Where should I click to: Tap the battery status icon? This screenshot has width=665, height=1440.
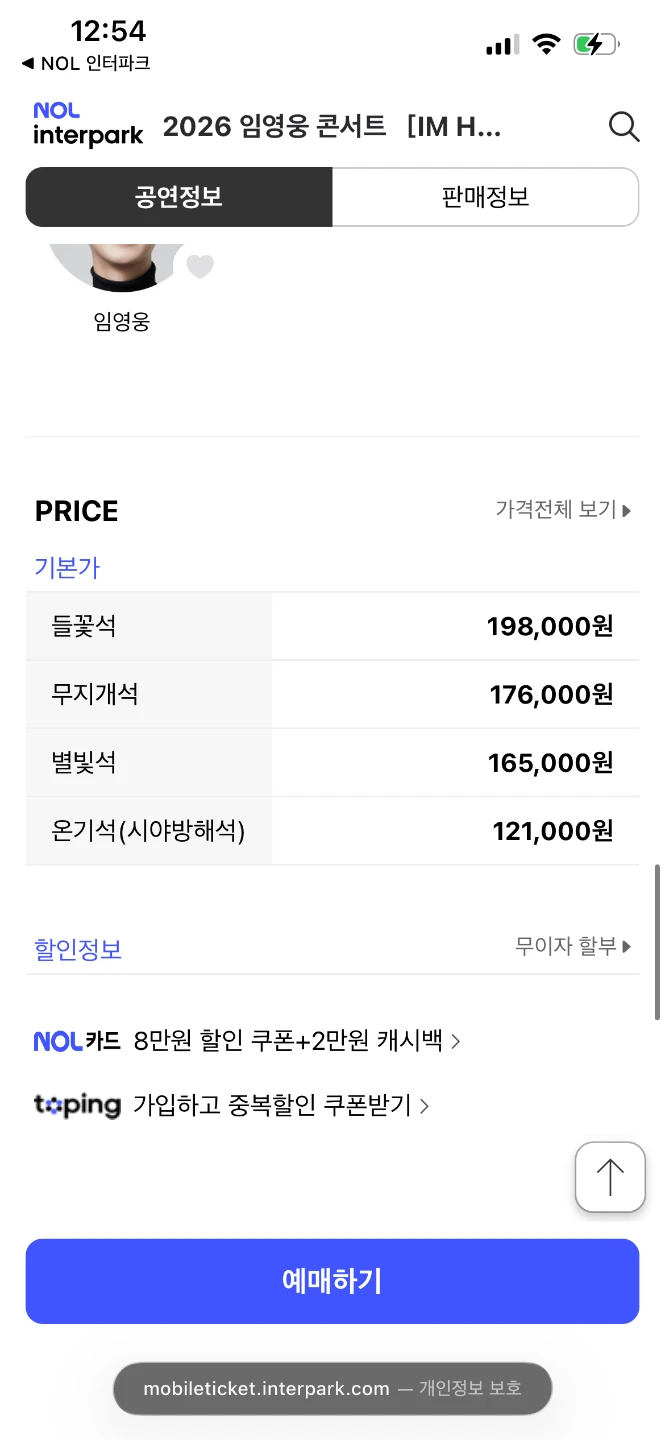point(597,44)
